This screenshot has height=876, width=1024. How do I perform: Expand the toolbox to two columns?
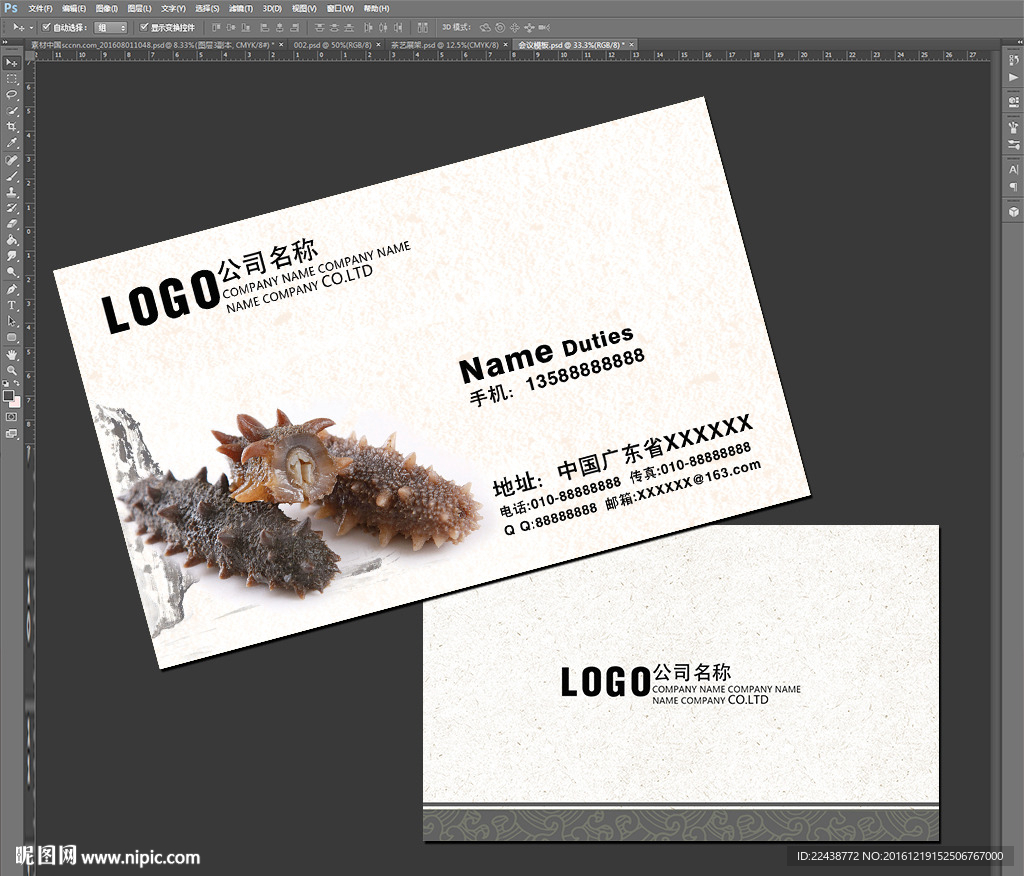(5, 42)
